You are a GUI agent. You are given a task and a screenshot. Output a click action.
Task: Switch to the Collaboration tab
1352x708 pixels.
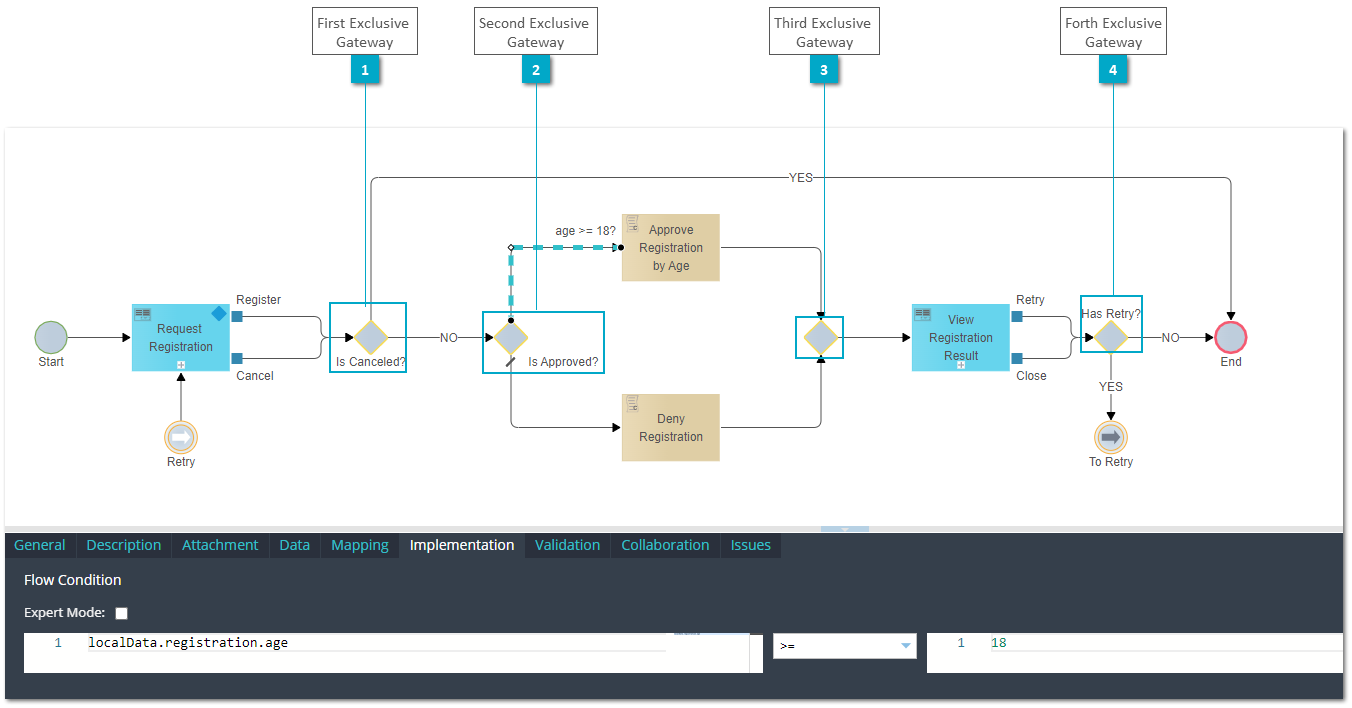pyautogui.click(x=665, y=545)
